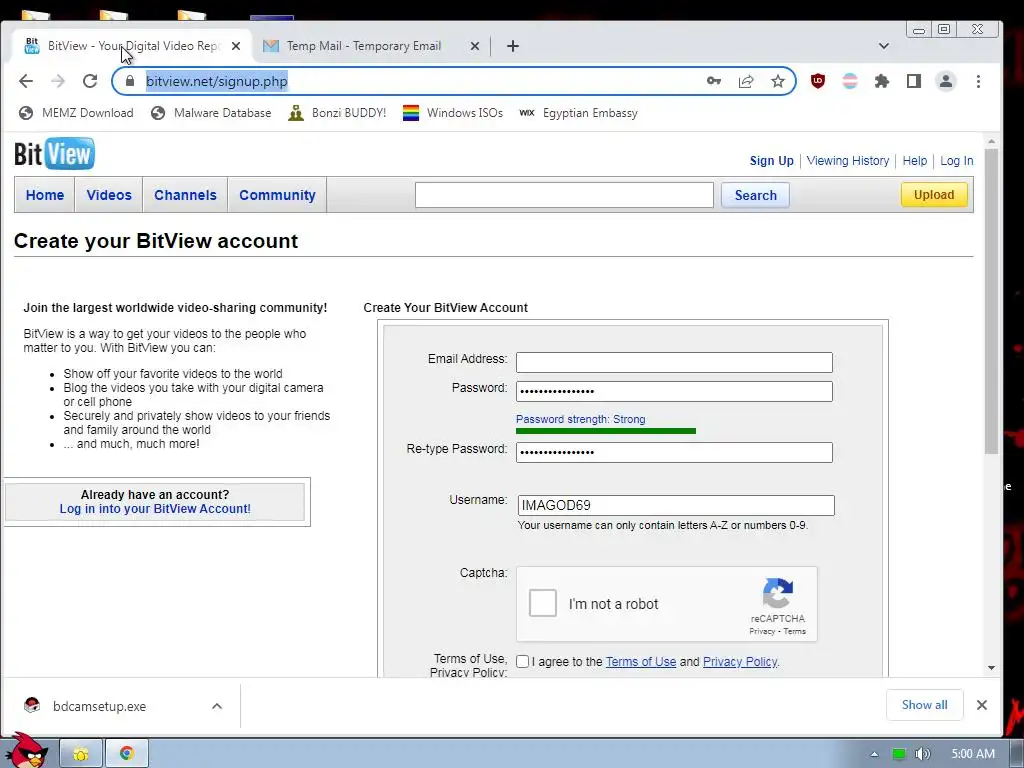
Task: Open Windows ISOs bookmark
Action: coord(453,113)
